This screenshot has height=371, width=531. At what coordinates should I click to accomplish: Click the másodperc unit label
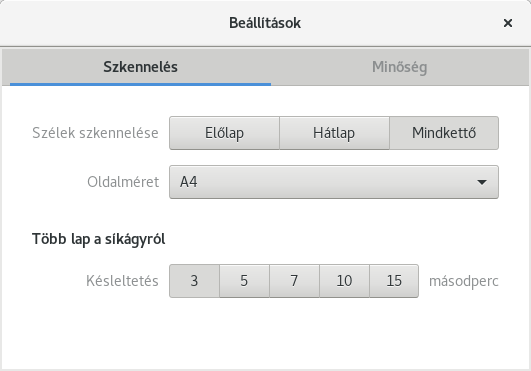pyautogui.click(x=464, y=281)
